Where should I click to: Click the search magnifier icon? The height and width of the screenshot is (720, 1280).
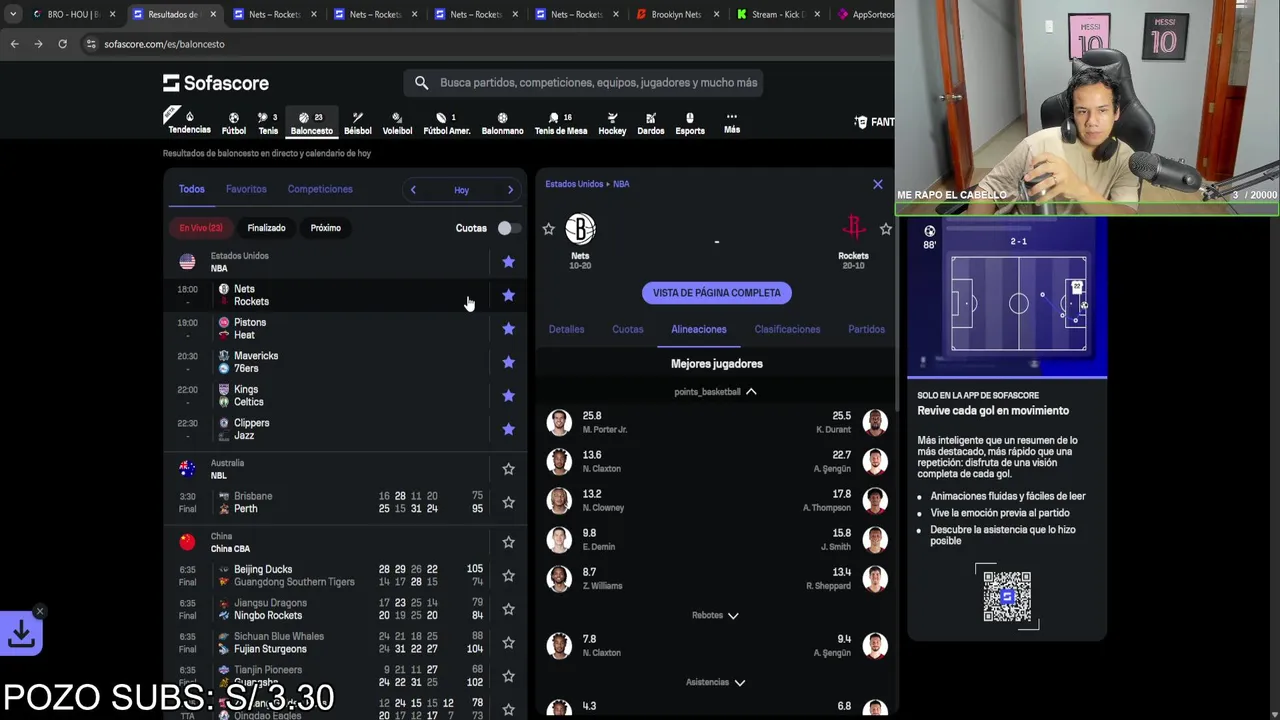pos(421,83)
